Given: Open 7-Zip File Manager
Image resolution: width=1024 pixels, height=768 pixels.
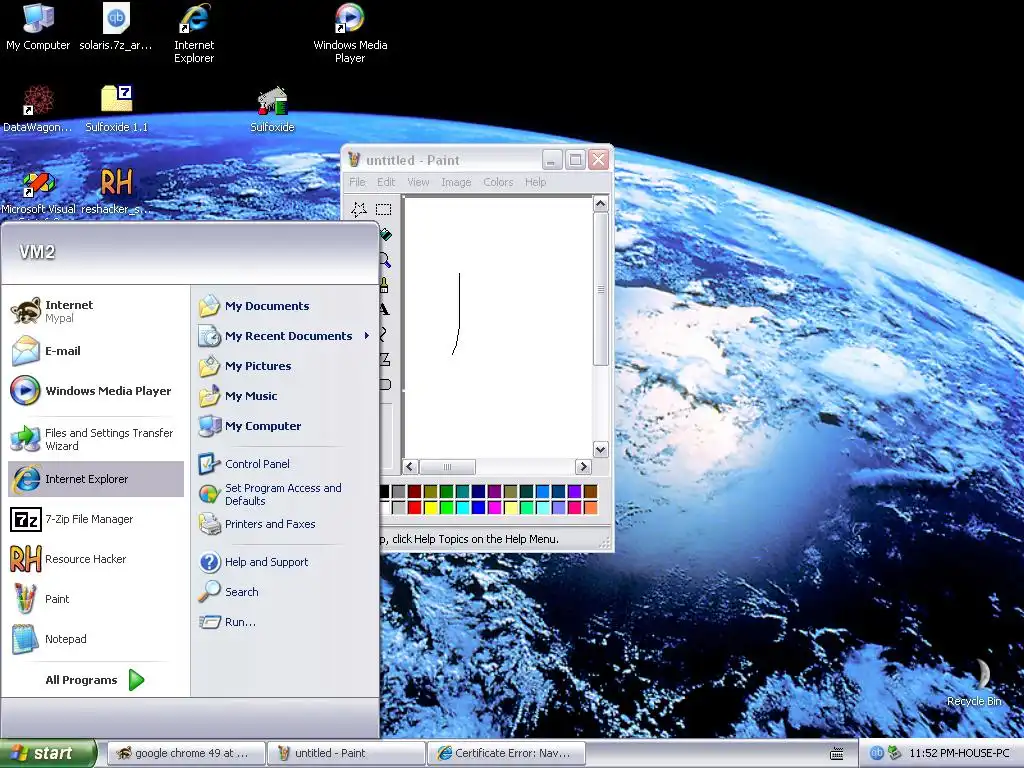Looking at the screenshot, I should pos(95,519).
